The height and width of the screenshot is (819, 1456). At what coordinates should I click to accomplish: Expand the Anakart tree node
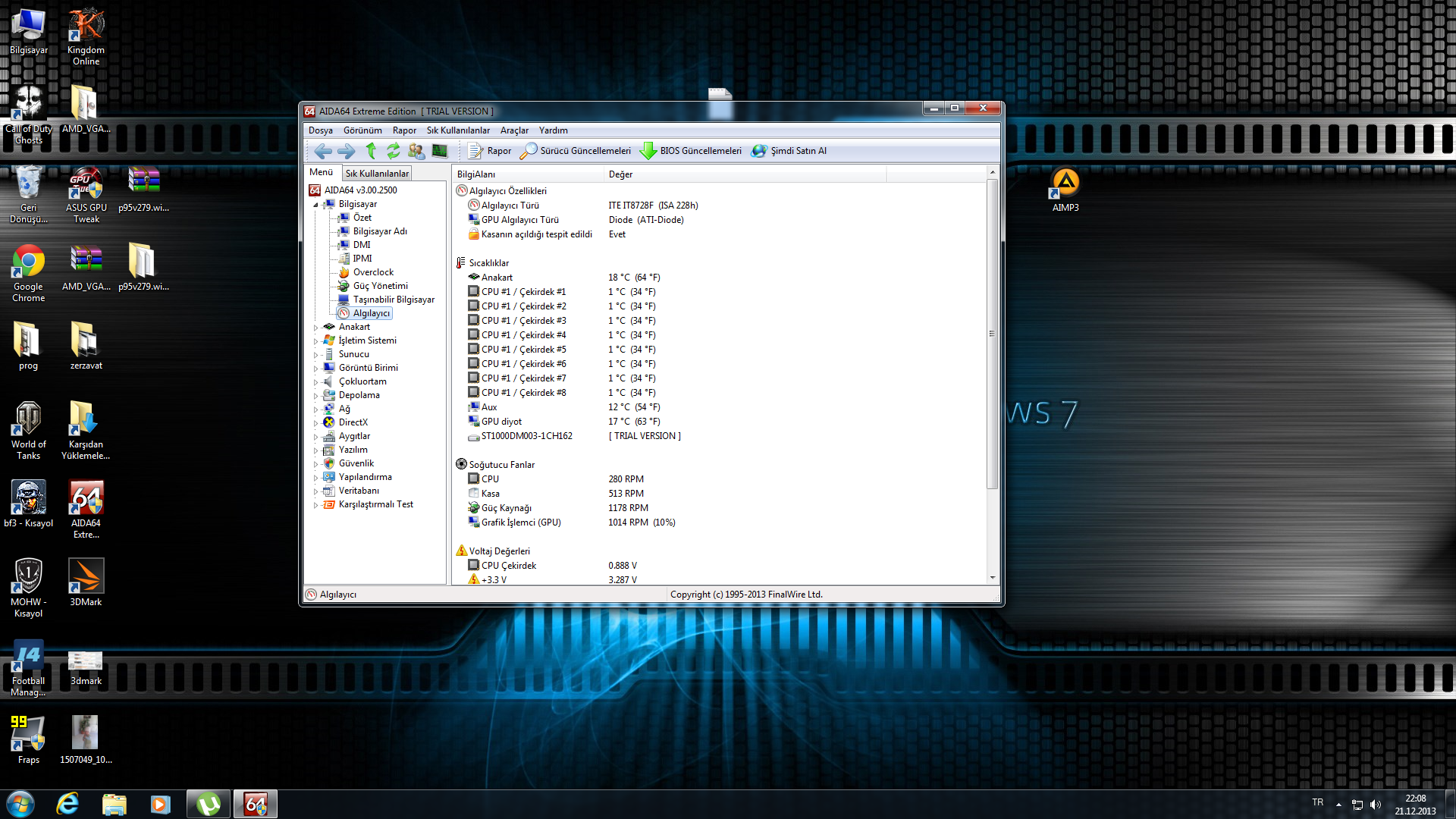coord(316,328)
